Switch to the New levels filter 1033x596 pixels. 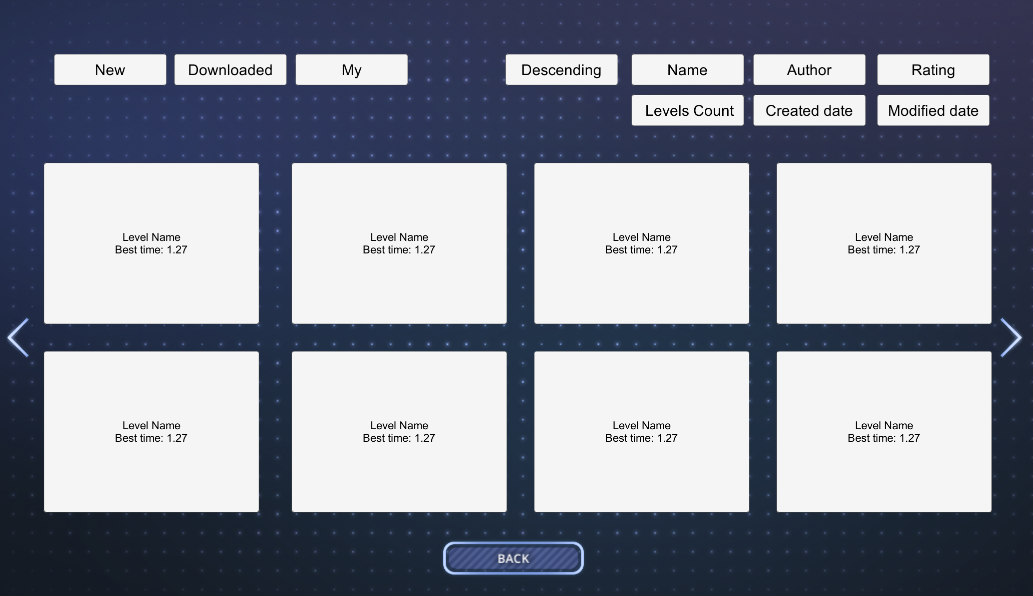pyautogui.click(x=110, y=70)
